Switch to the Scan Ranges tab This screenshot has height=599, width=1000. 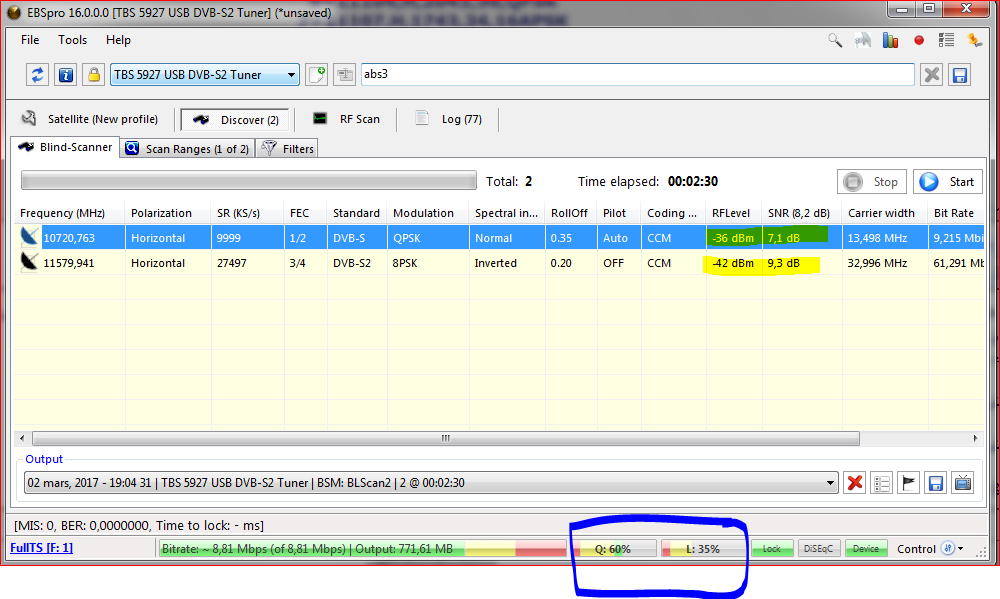point(187,149)
